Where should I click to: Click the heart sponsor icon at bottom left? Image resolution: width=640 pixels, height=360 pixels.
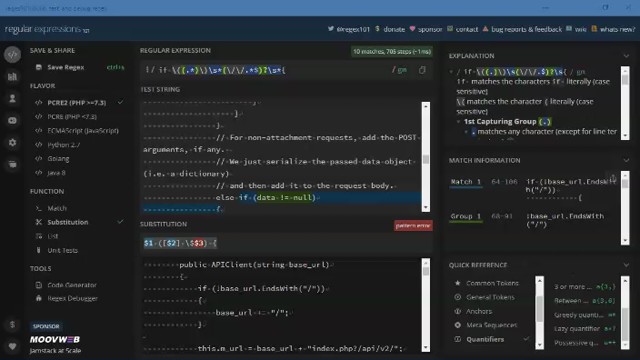click(12, 346)
